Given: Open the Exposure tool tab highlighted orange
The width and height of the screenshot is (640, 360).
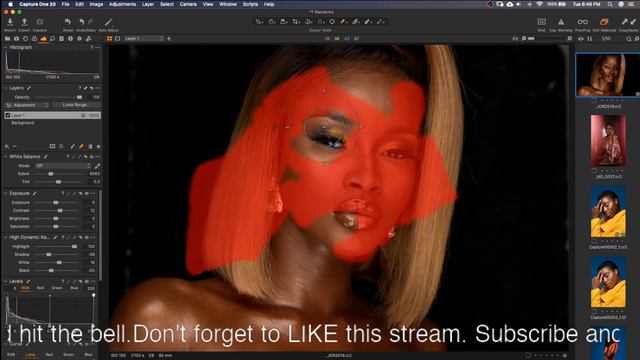Looking at the screenshot, I should (43, 39).
